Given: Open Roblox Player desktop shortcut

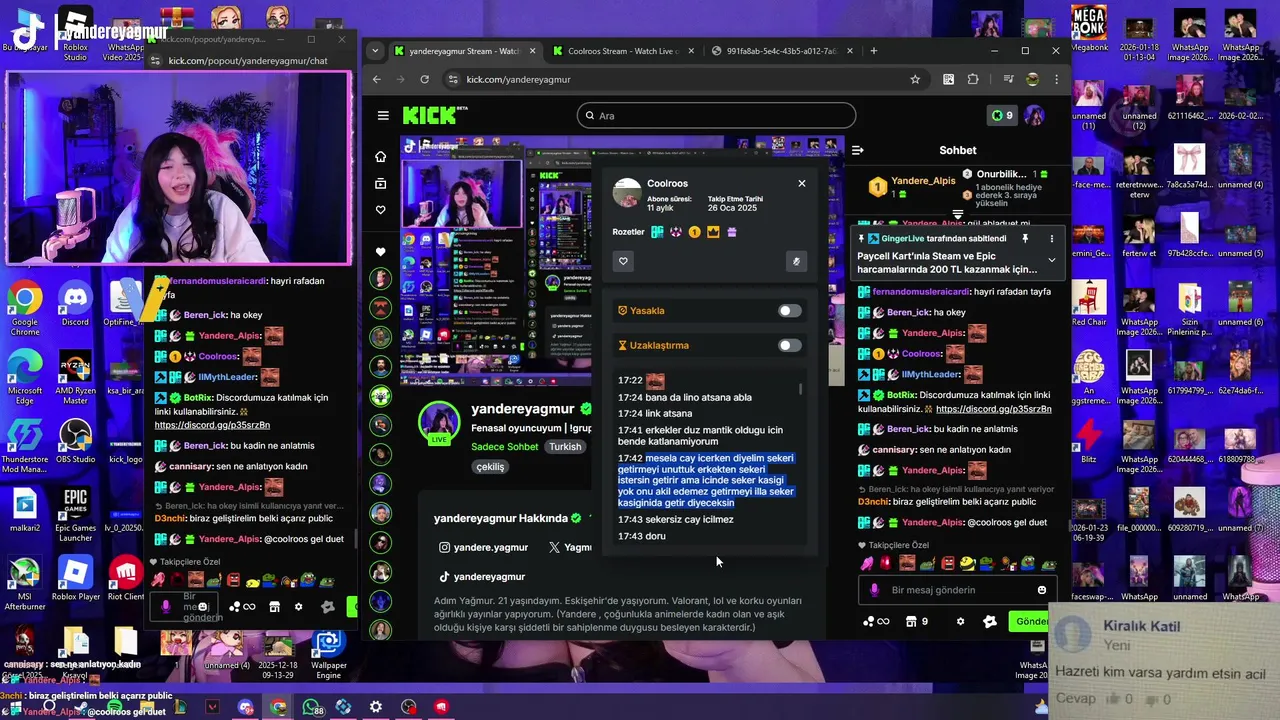Looking at the screenshot, I should click(x=76, y=578).
